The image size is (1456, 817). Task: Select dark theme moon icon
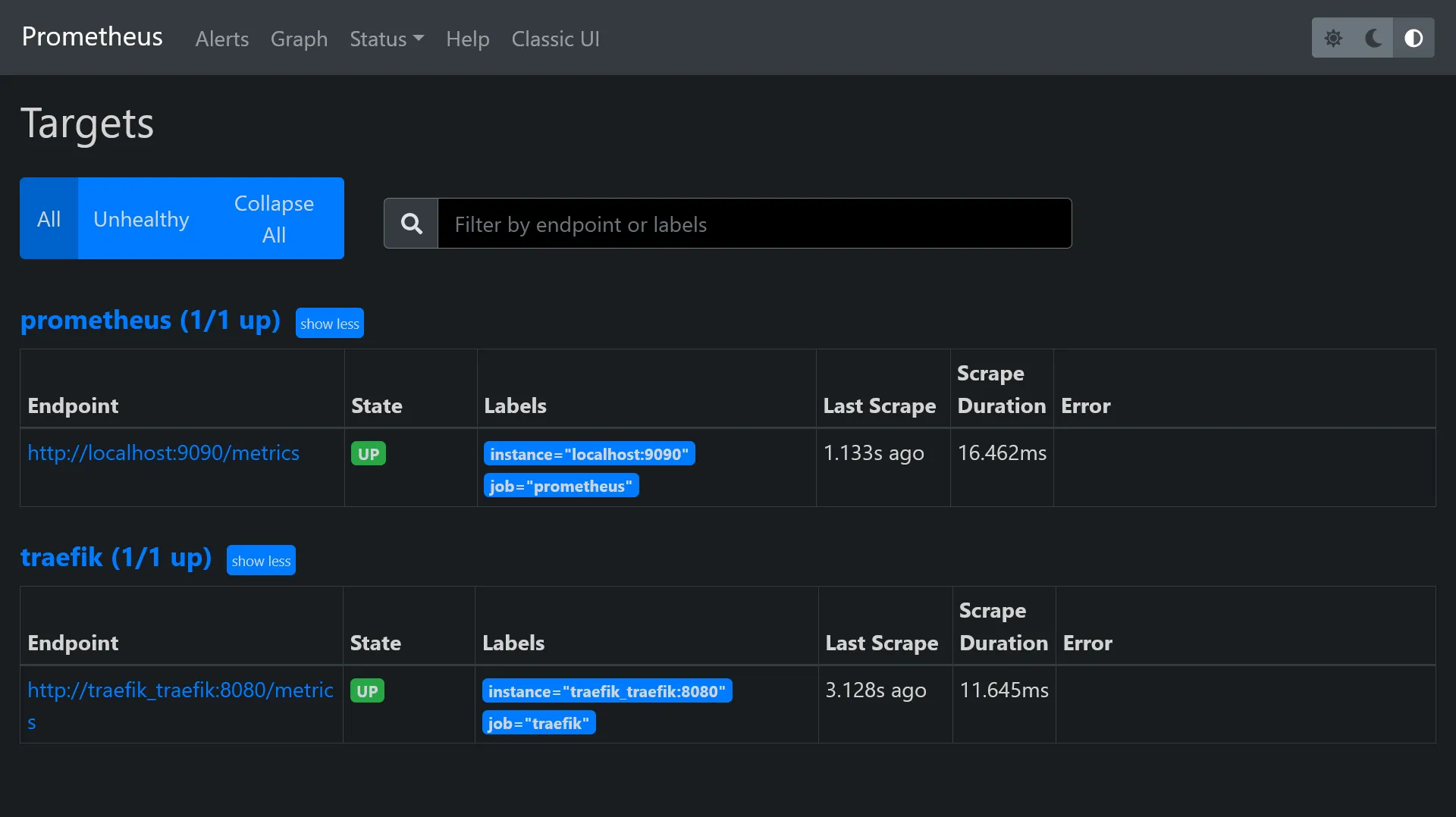[1373, 38]
